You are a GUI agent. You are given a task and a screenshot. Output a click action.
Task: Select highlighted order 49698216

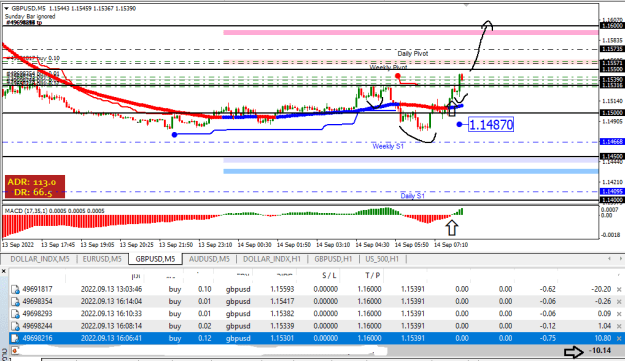pyautogui.click(x=37, y=339)
